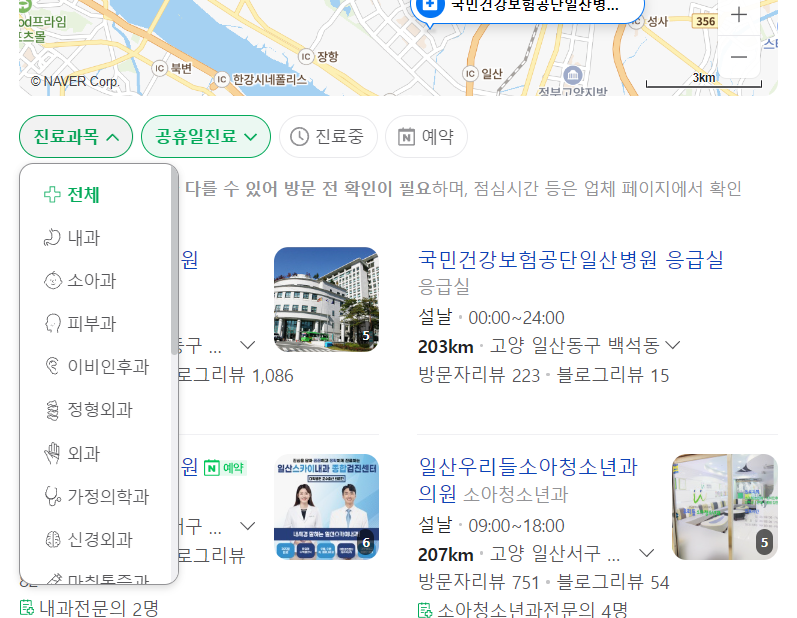Toggle the 예약 filter chip

[426, 137]
